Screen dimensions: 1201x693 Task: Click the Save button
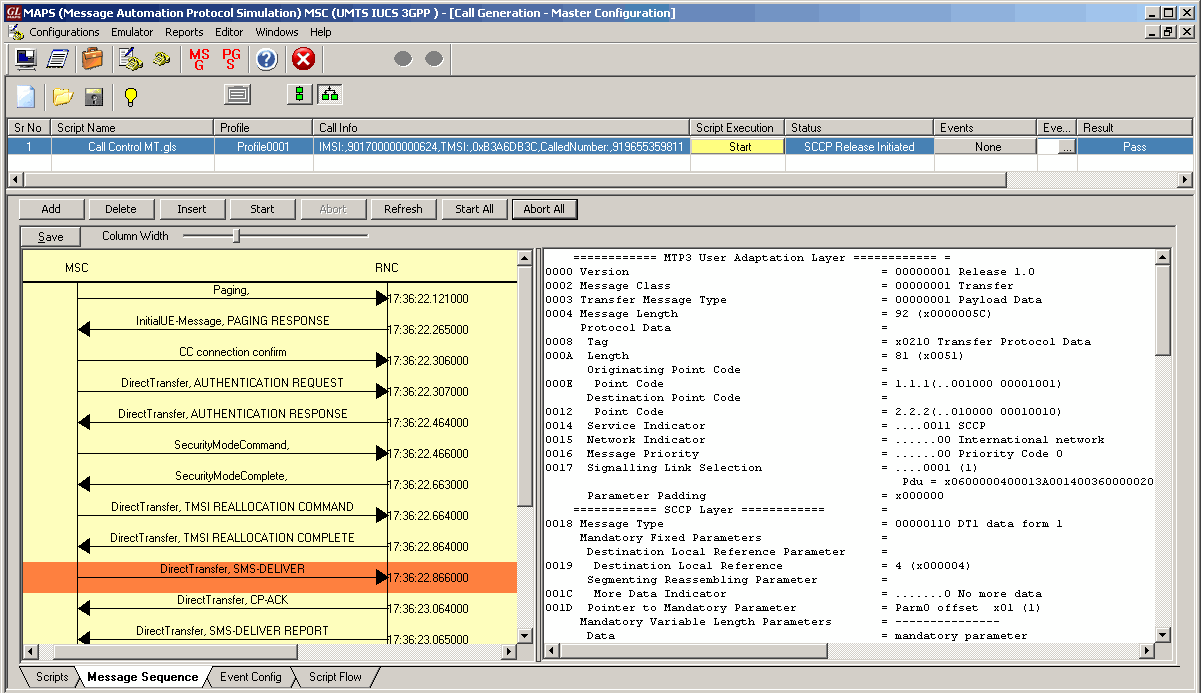click(x=51, y=237)
